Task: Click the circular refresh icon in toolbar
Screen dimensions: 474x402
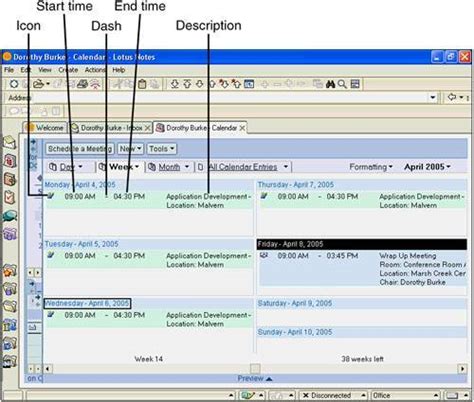Action: [14, 84]
